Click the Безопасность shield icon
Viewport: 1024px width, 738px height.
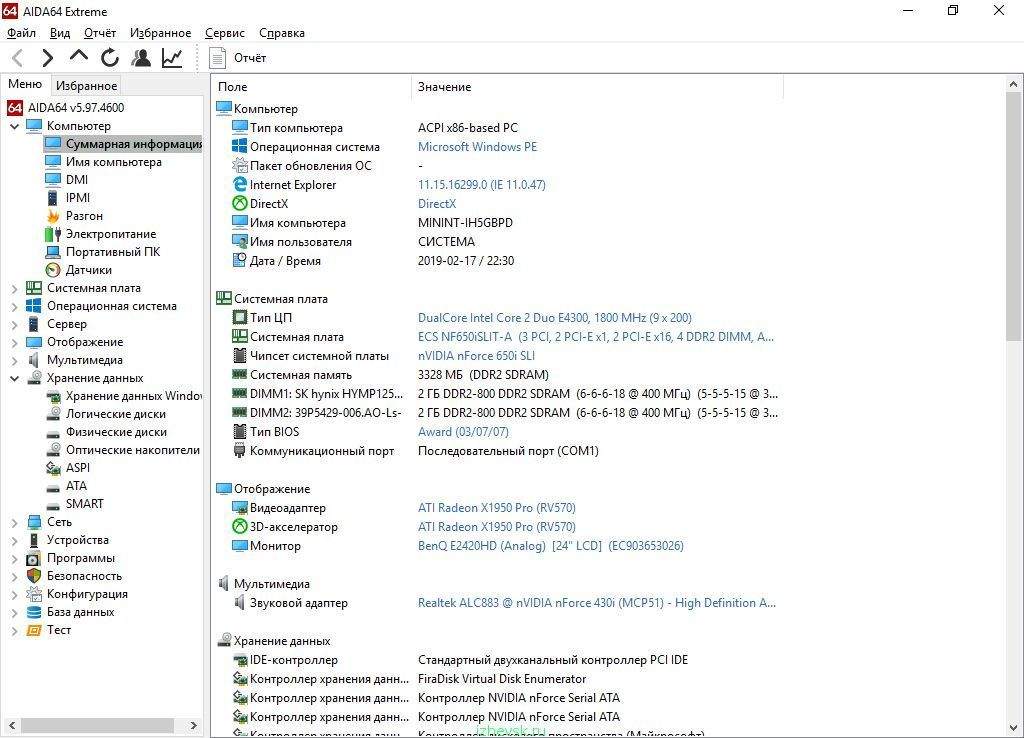34,576
